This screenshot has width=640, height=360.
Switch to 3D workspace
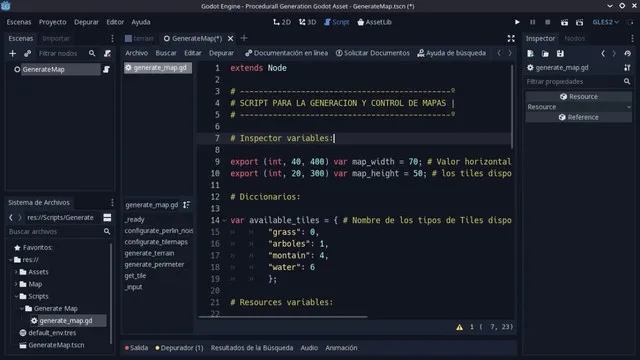pos(307,22)
